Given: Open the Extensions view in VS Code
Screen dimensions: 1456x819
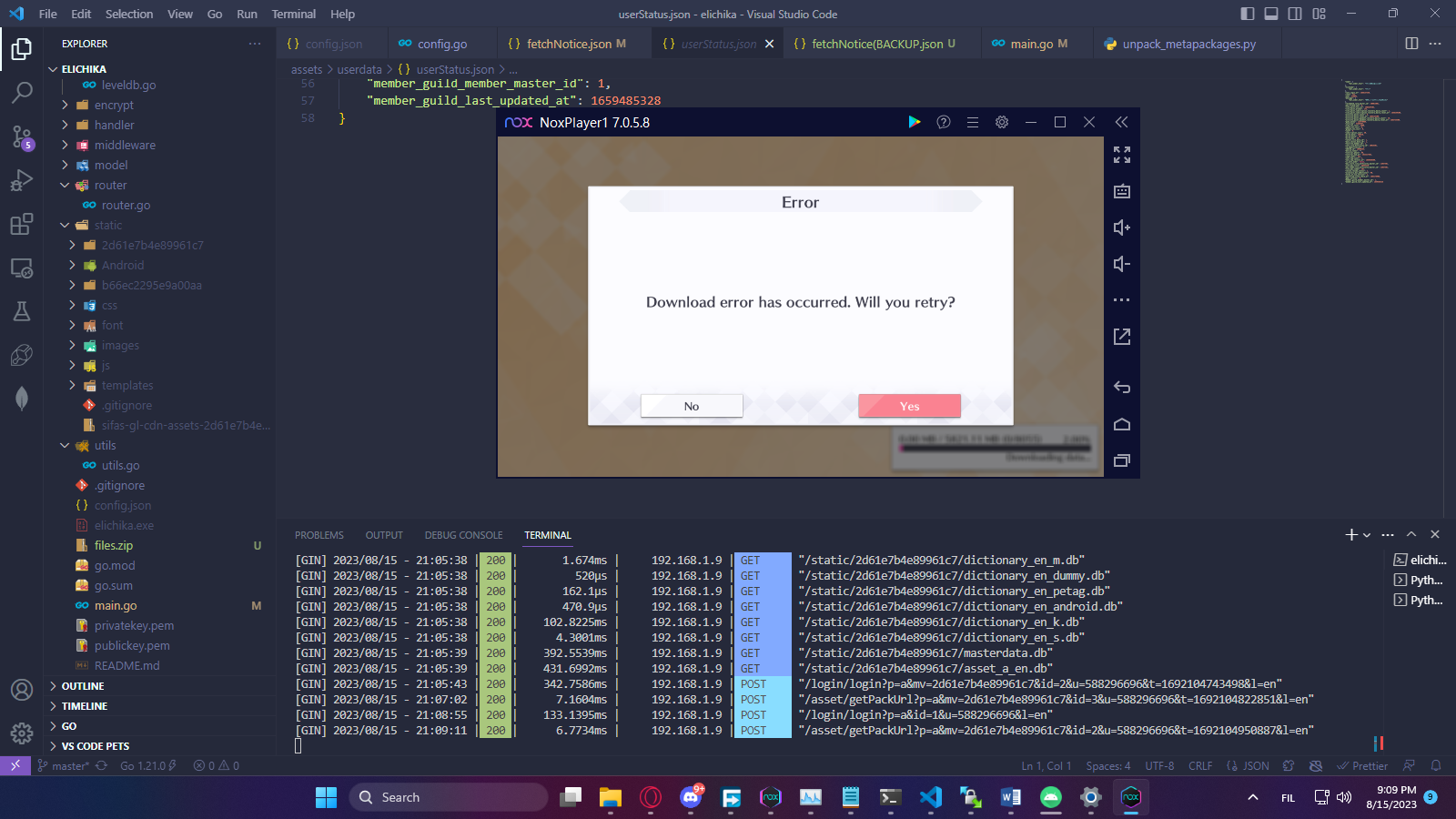Looking at the screenshot, I should click(21, 225).
